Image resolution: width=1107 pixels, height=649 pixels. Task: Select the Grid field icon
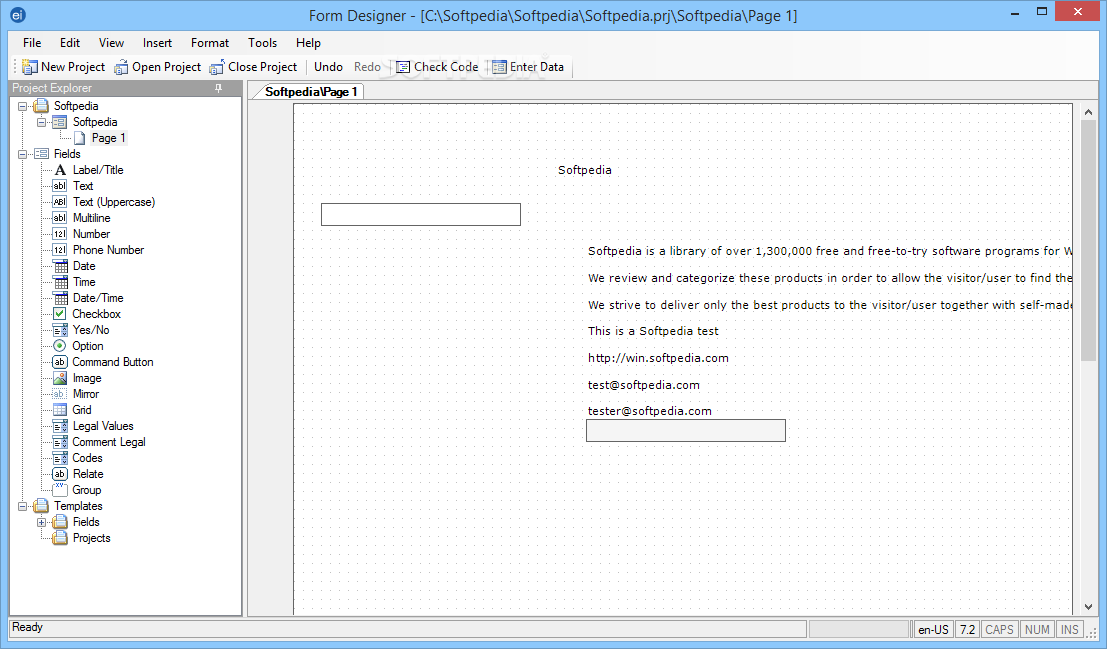60,410
